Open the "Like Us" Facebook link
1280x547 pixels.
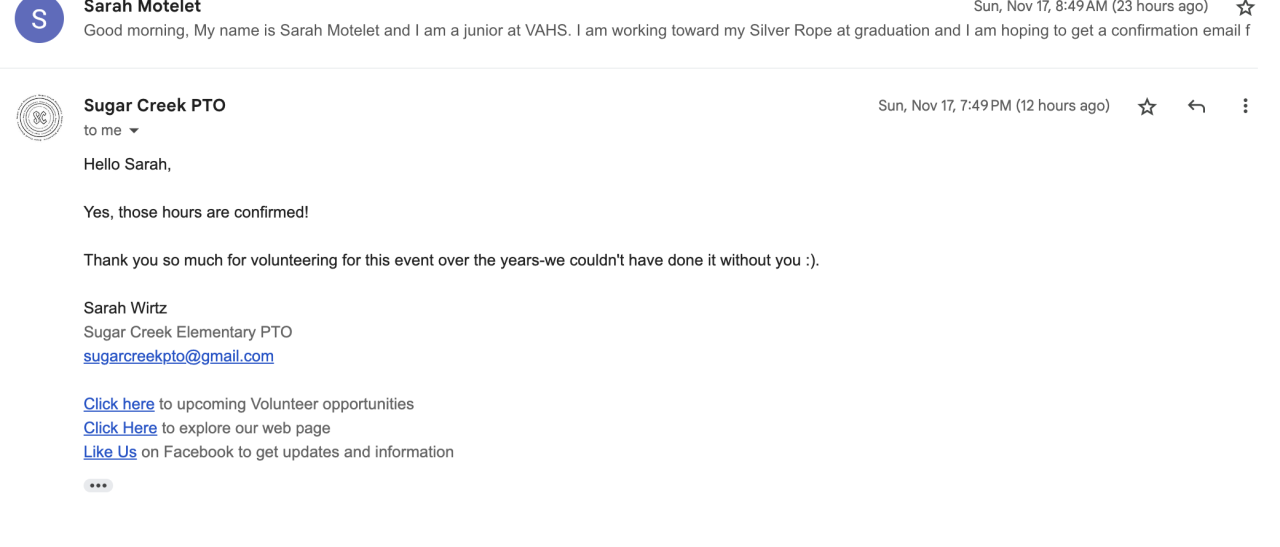[x=110, y=452]
